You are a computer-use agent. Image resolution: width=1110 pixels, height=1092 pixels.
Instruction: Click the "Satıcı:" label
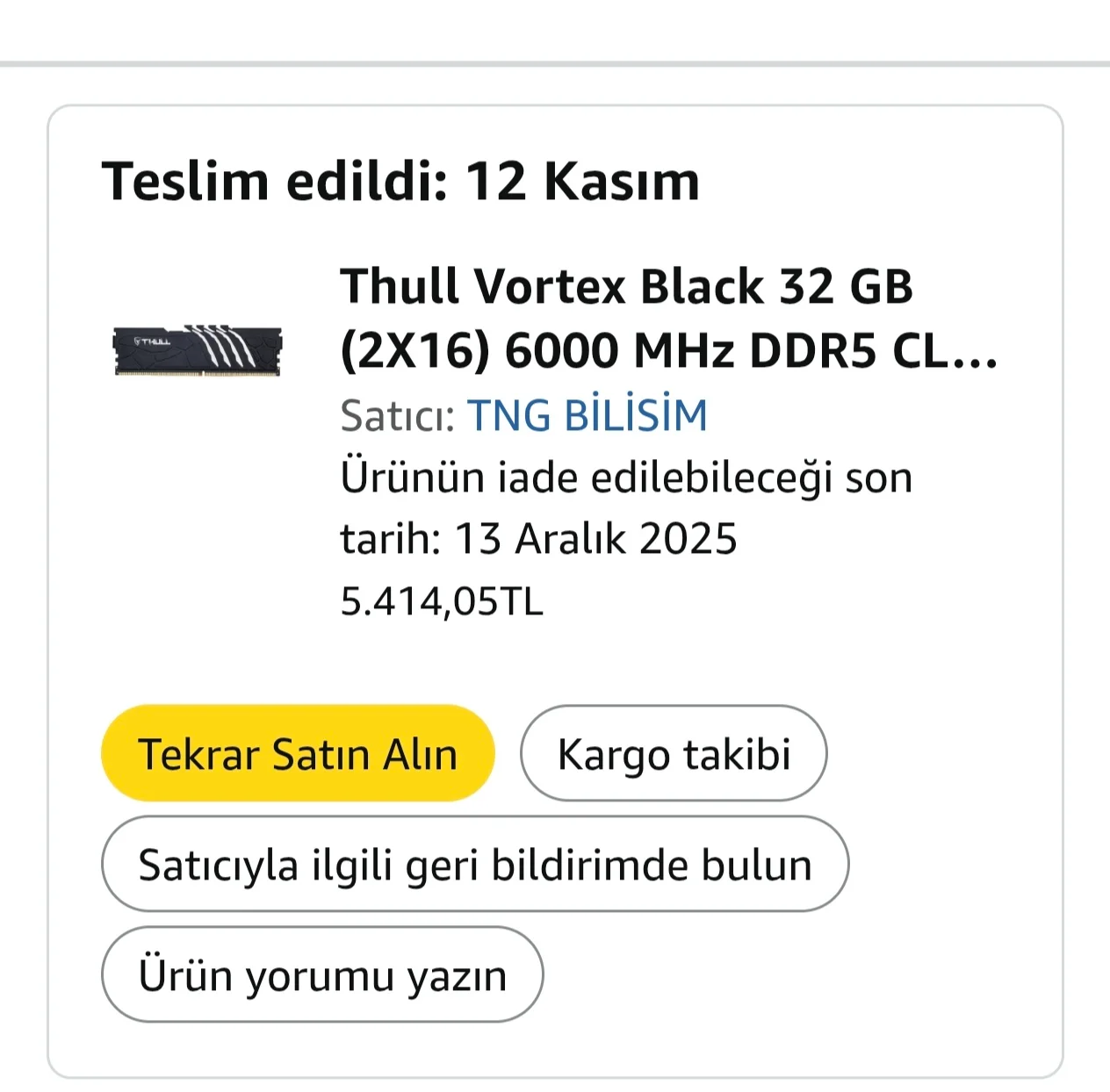click(397, 416)
